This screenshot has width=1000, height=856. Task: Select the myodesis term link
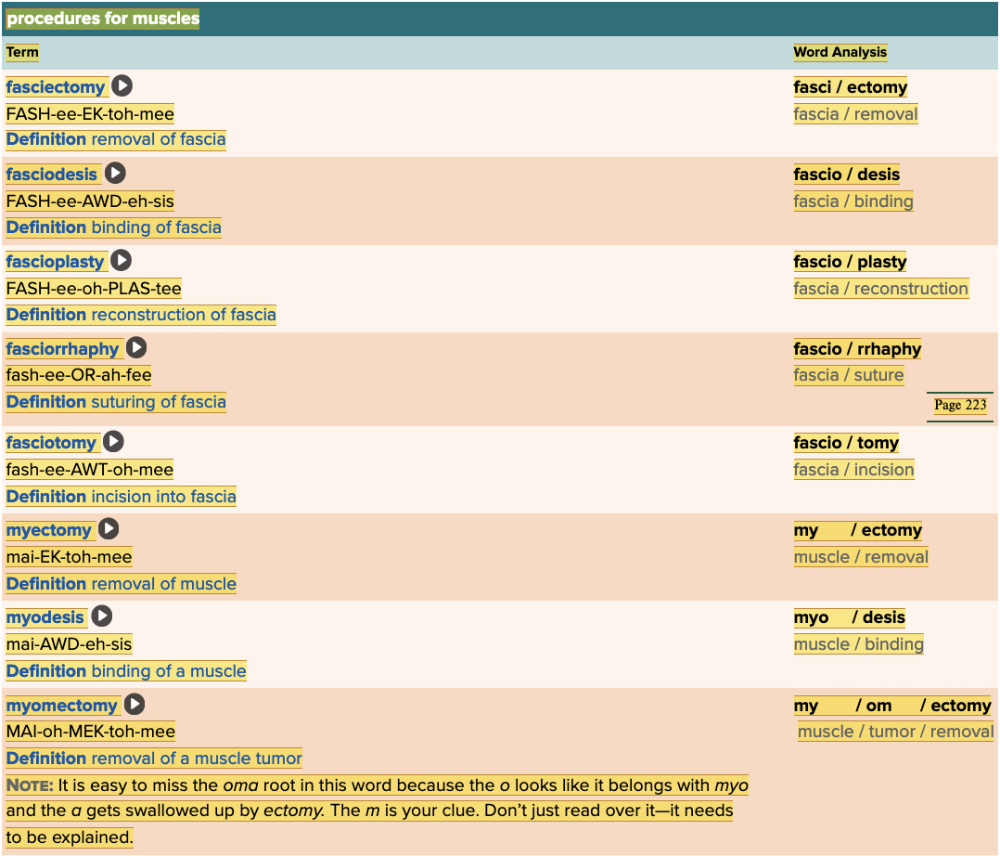point(45,618)
